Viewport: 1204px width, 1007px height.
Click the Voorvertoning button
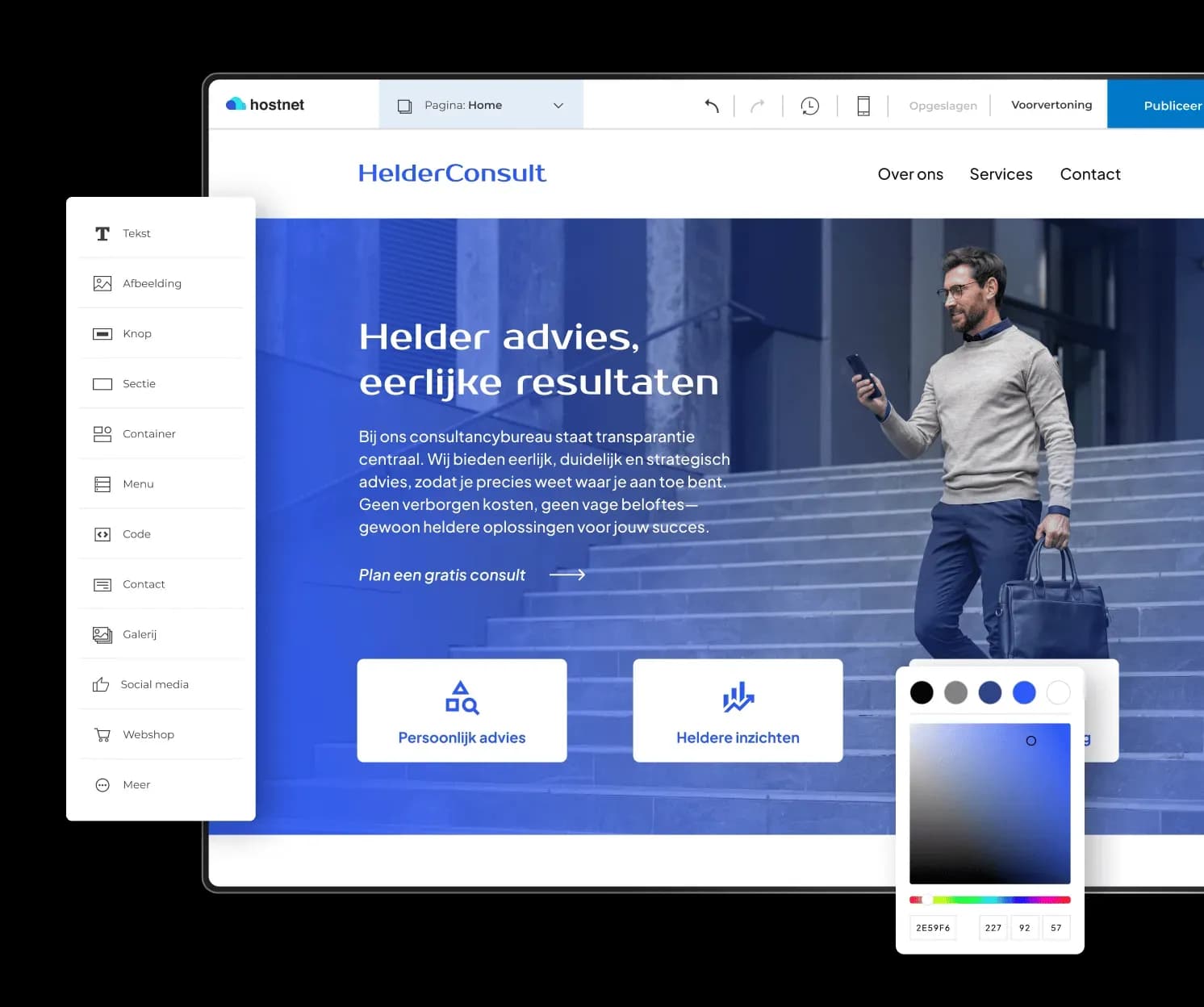coord(1051,105)
